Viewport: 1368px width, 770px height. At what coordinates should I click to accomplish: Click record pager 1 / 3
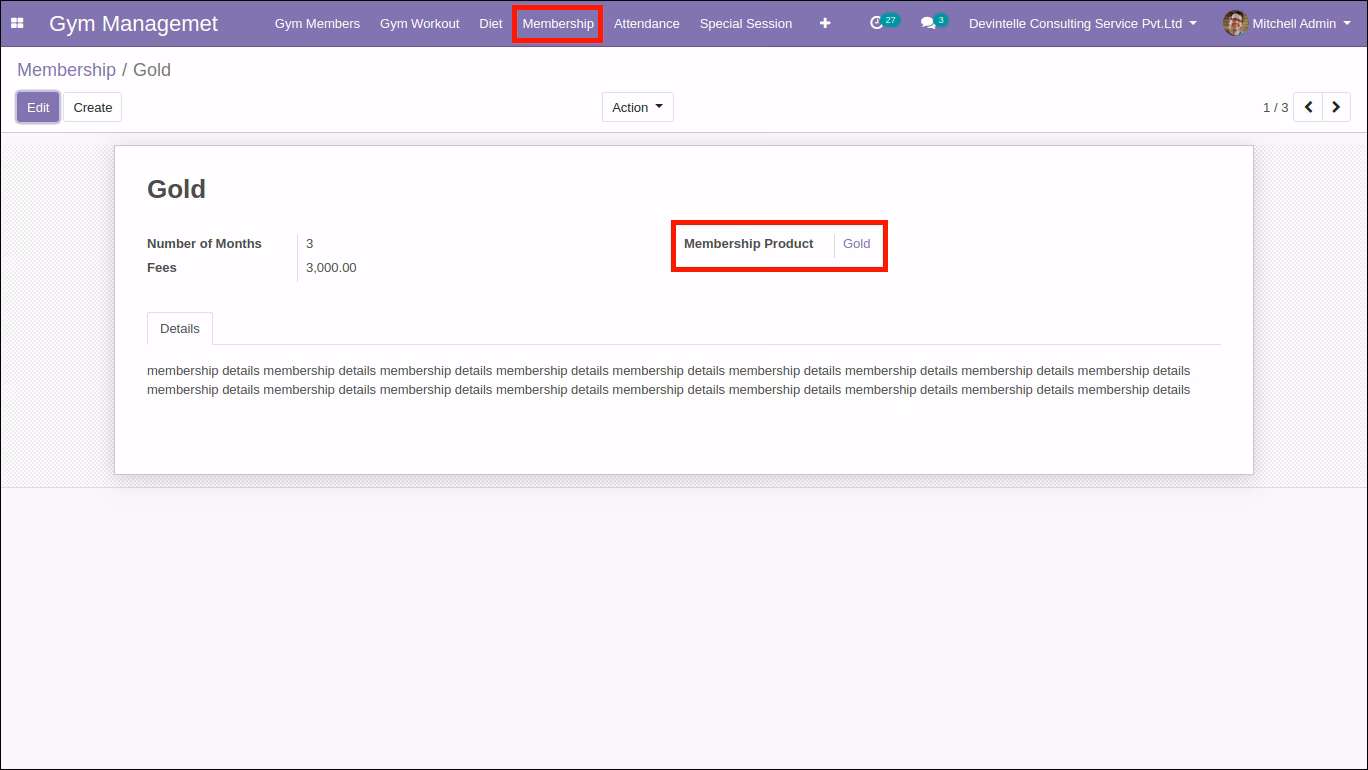pyautogui.click(x=1275, y=107)
